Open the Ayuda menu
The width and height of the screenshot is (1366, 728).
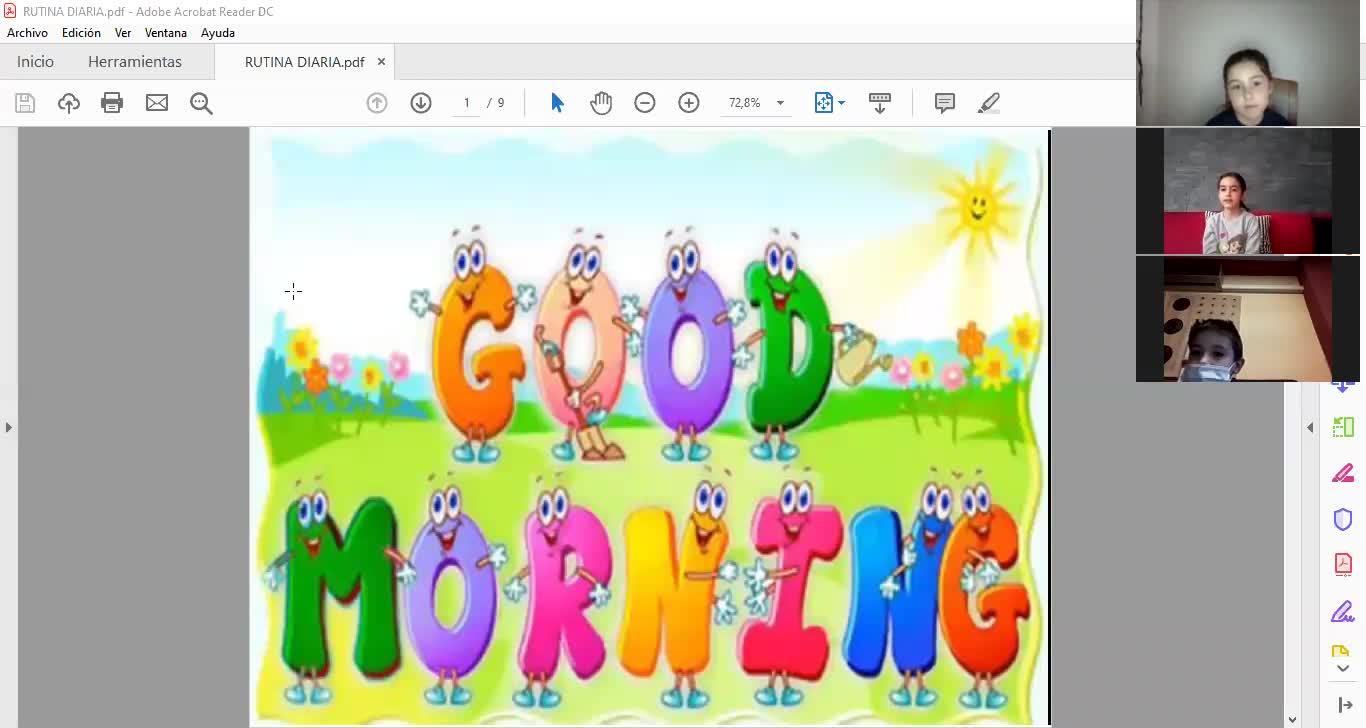point(218,33)
